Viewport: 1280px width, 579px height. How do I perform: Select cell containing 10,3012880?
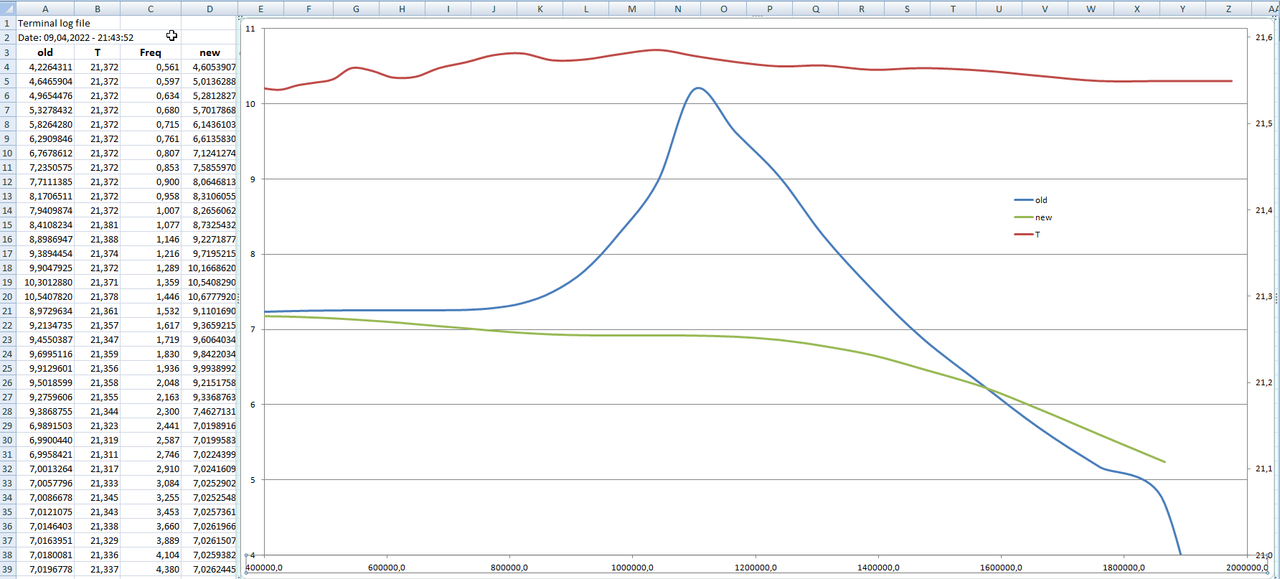(x=44, y=283)
